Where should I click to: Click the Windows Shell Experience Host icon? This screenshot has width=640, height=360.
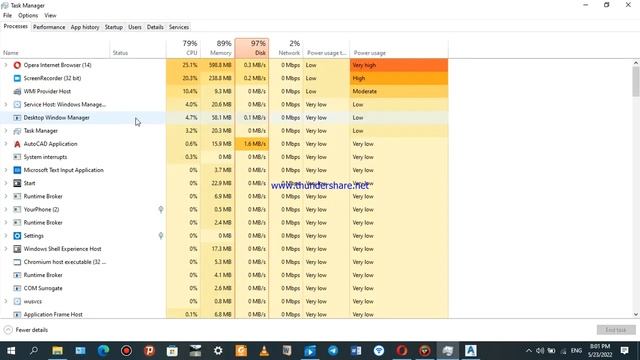coord(17,249)
